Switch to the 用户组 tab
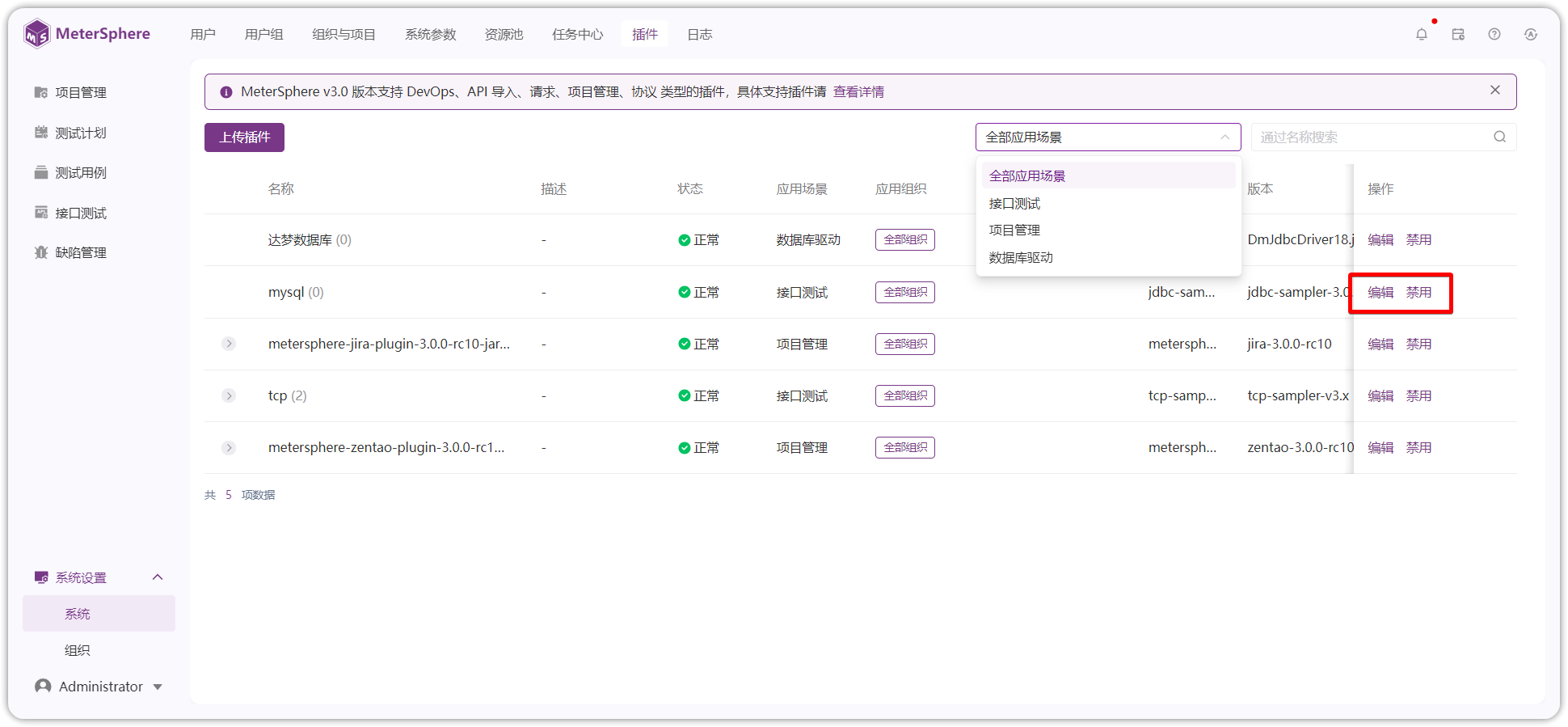 264,34
